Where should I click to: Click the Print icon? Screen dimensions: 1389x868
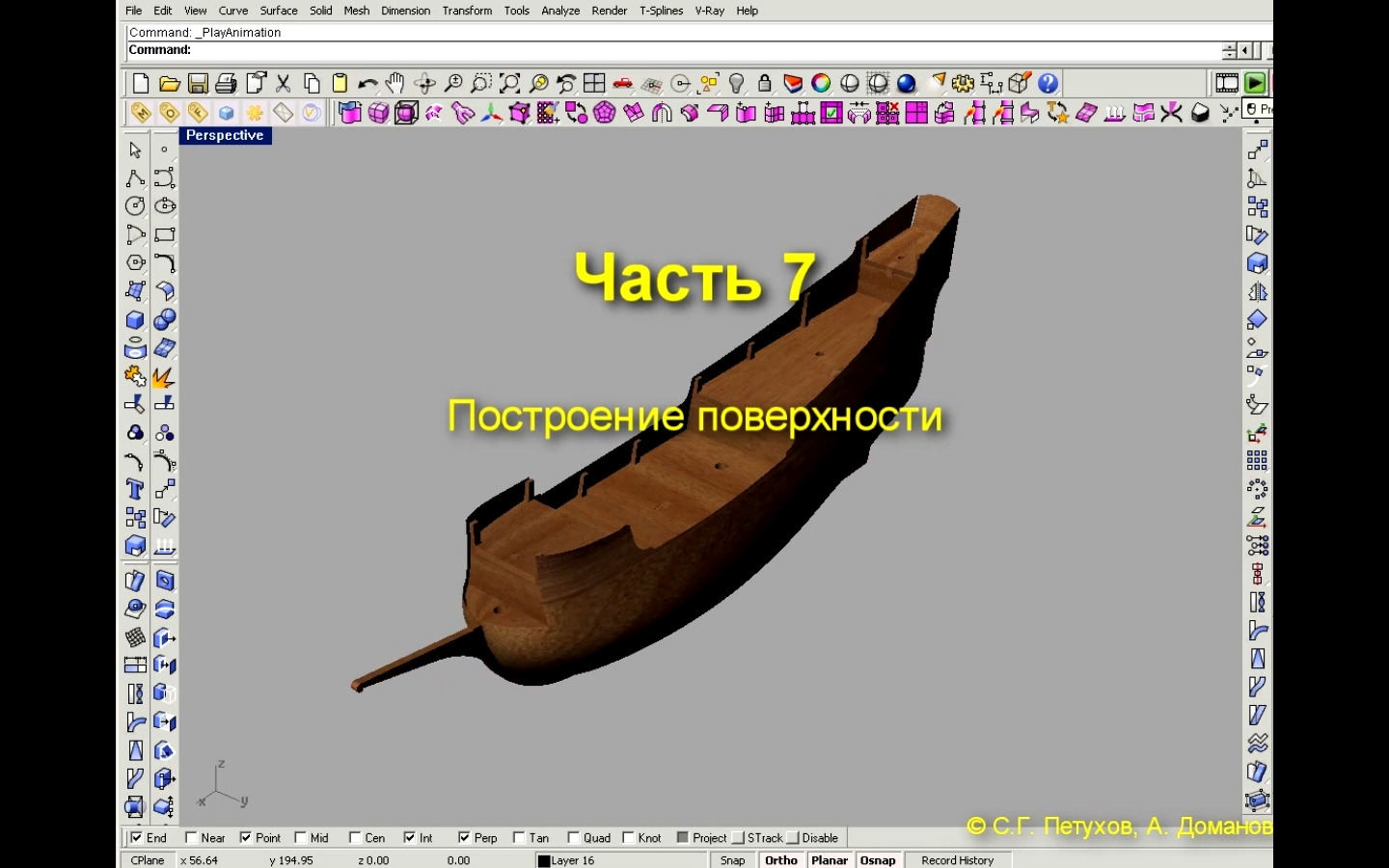[x=226, y=84]
